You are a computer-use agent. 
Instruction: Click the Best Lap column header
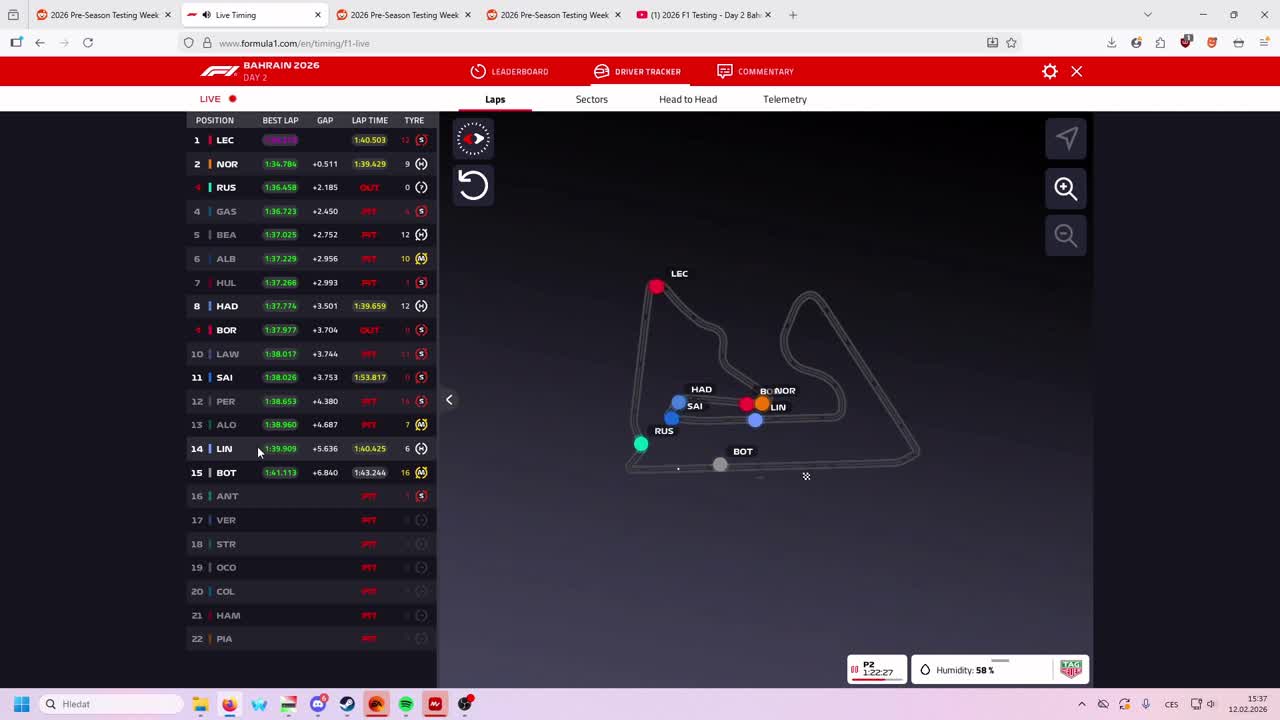click(280, 120)
